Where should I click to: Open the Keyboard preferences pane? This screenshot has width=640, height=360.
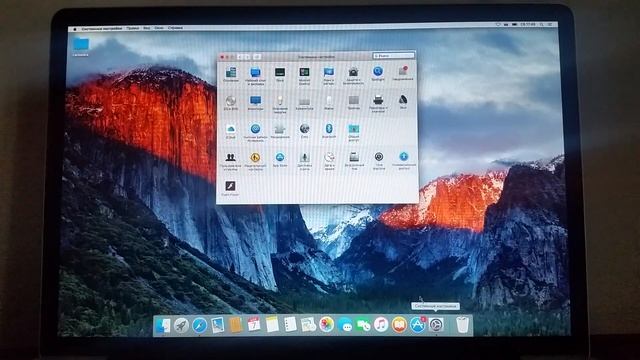304,101
